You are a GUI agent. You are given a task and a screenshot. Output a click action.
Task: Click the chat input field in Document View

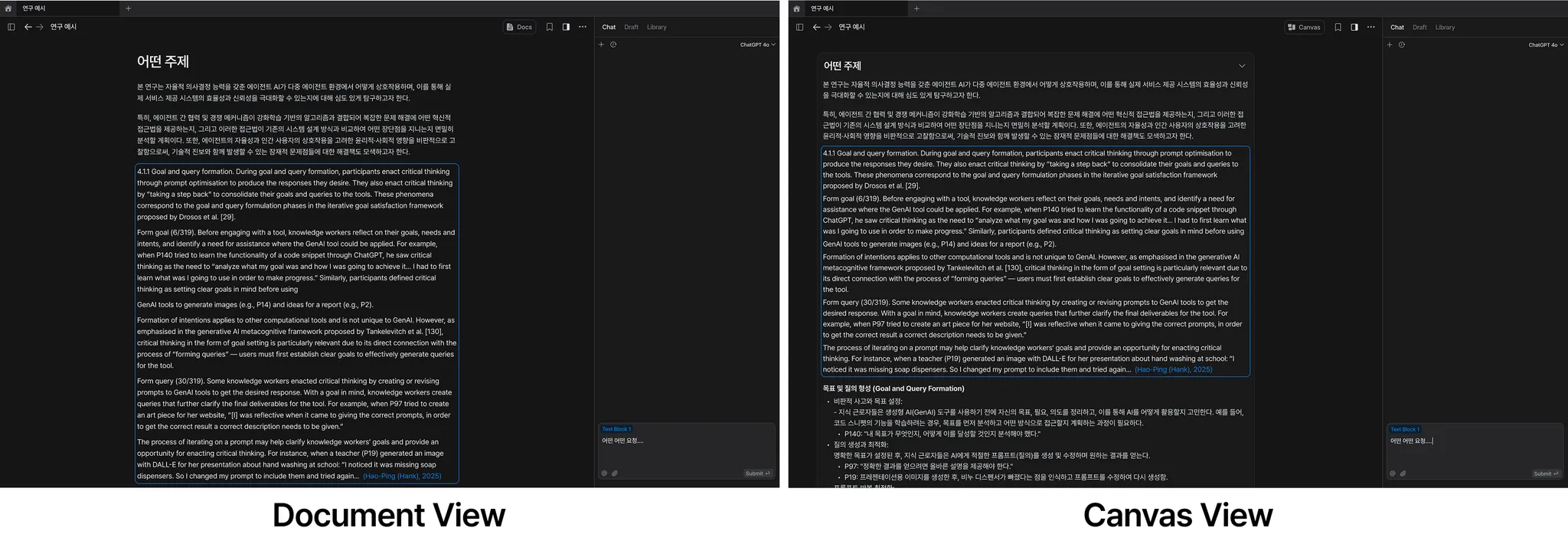[687, 451]
